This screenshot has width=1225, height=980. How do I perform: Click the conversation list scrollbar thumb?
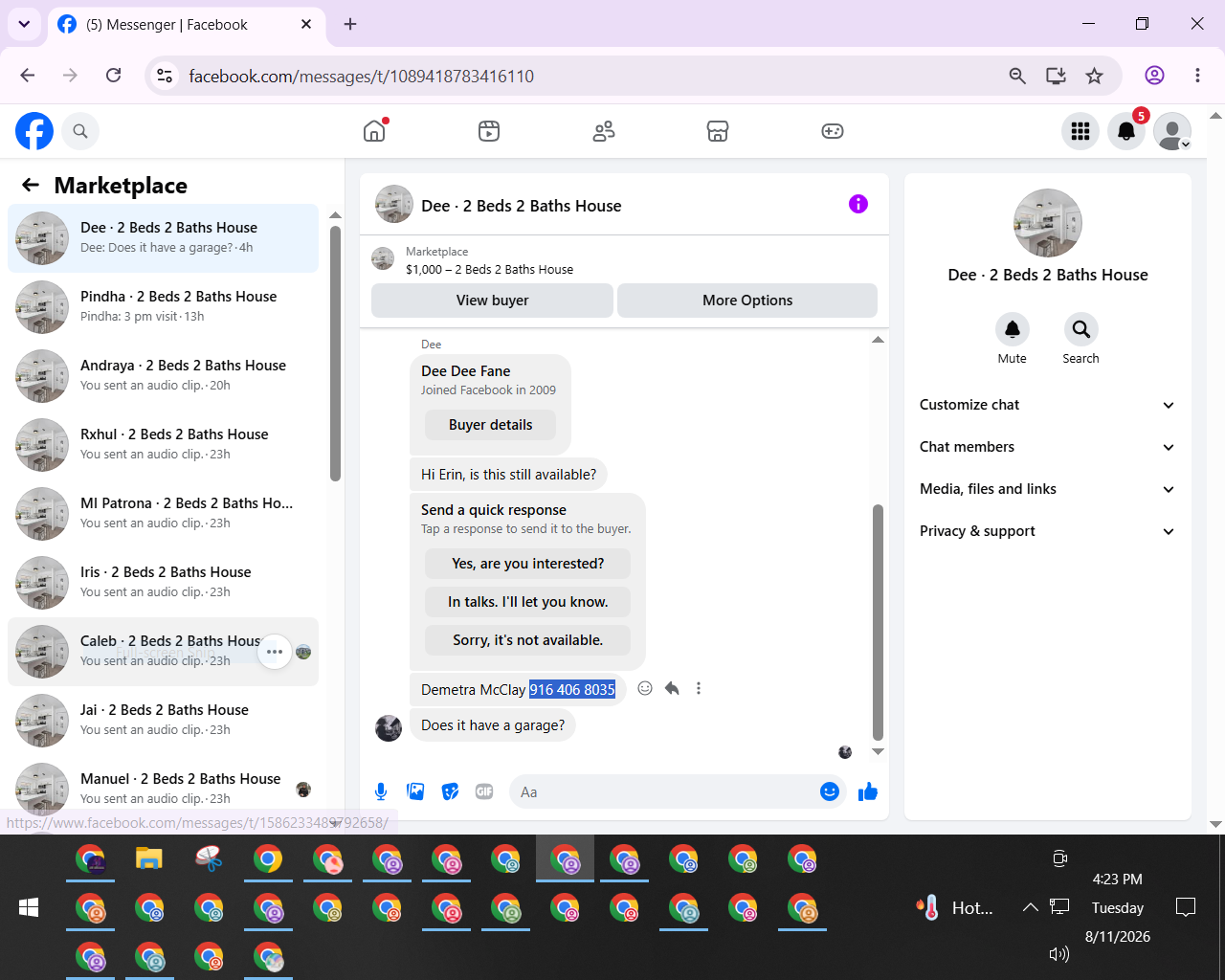tap(335, 353)
